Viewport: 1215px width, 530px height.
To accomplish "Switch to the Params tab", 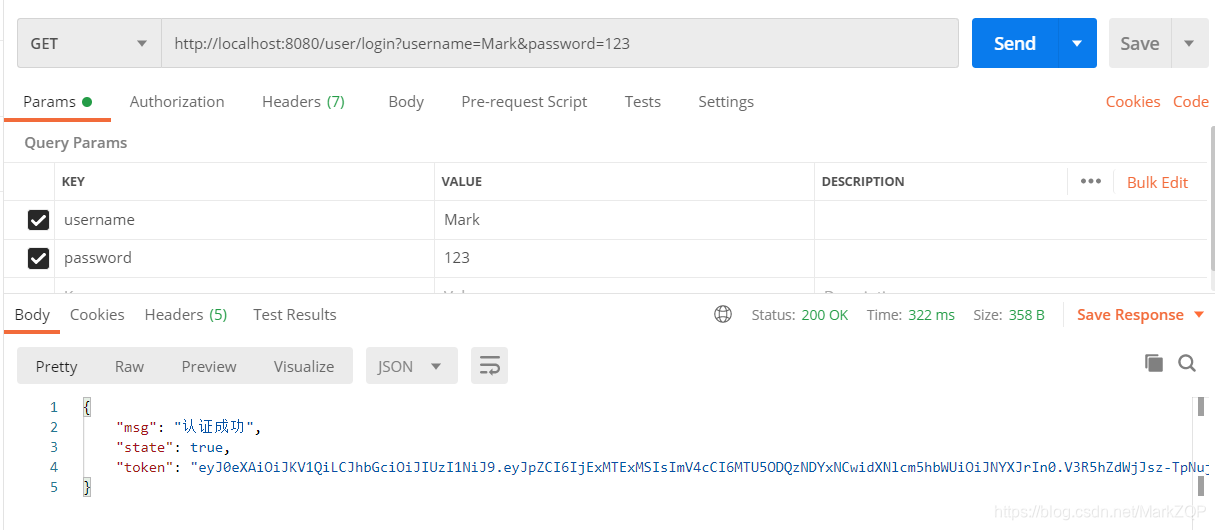I will click(57, 102).
